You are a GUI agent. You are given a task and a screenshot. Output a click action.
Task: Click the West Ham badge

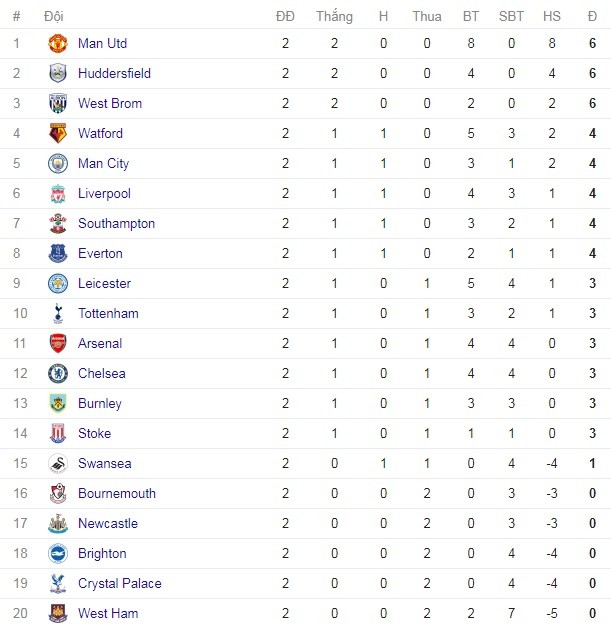tap(58, 613)
